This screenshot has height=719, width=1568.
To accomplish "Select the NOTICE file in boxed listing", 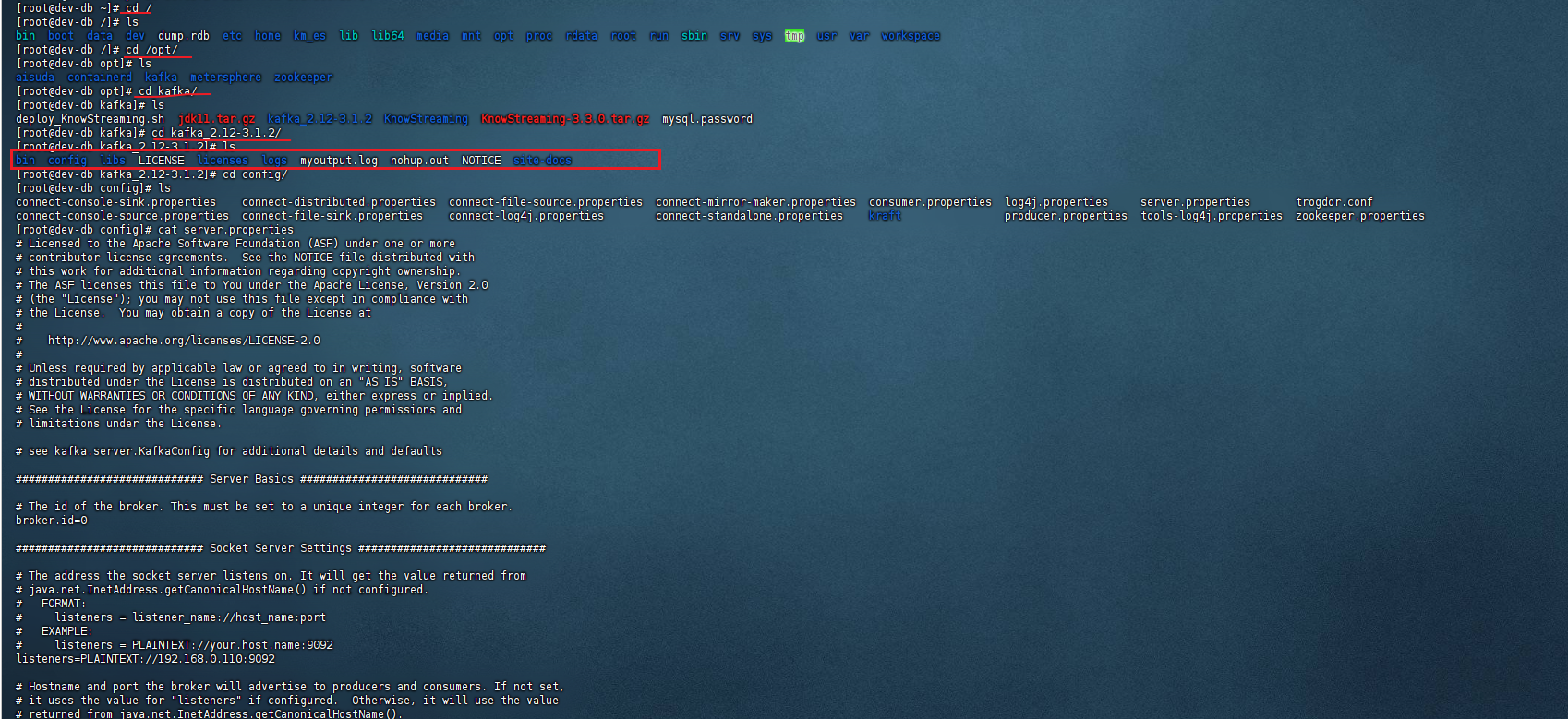I will pos(481,161).
